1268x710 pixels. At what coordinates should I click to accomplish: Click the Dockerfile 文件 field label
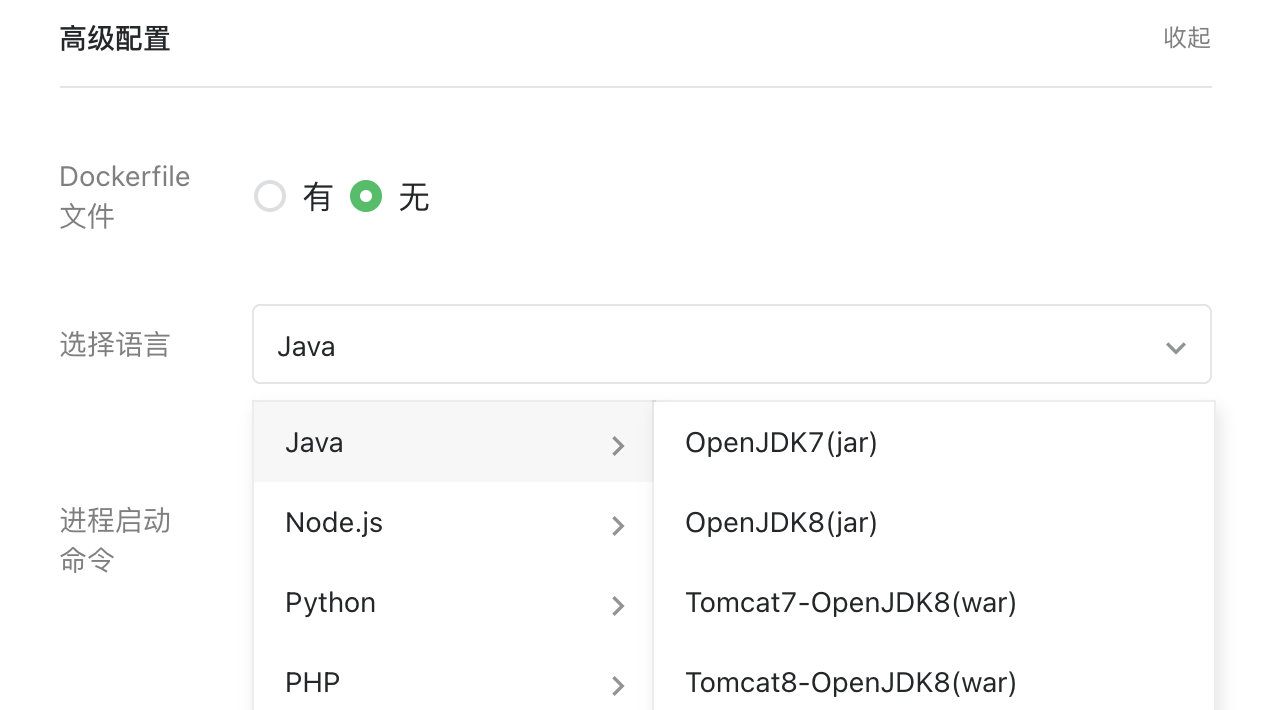[124, 196]
